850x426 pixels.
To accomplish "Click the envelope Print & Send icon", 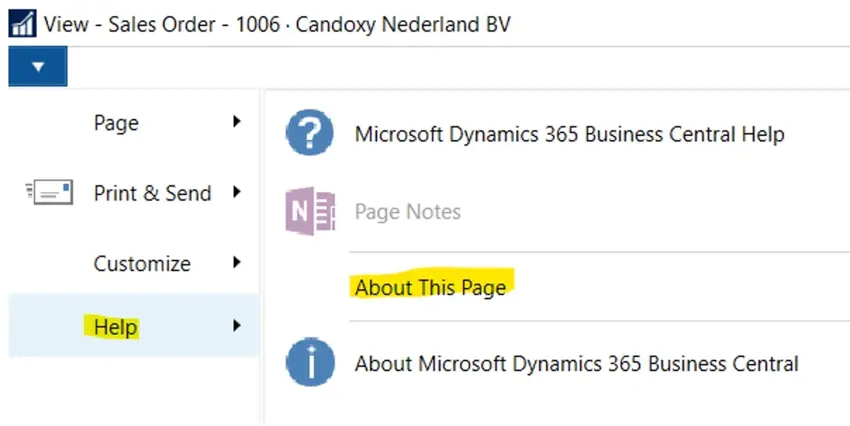I will 48,193.
